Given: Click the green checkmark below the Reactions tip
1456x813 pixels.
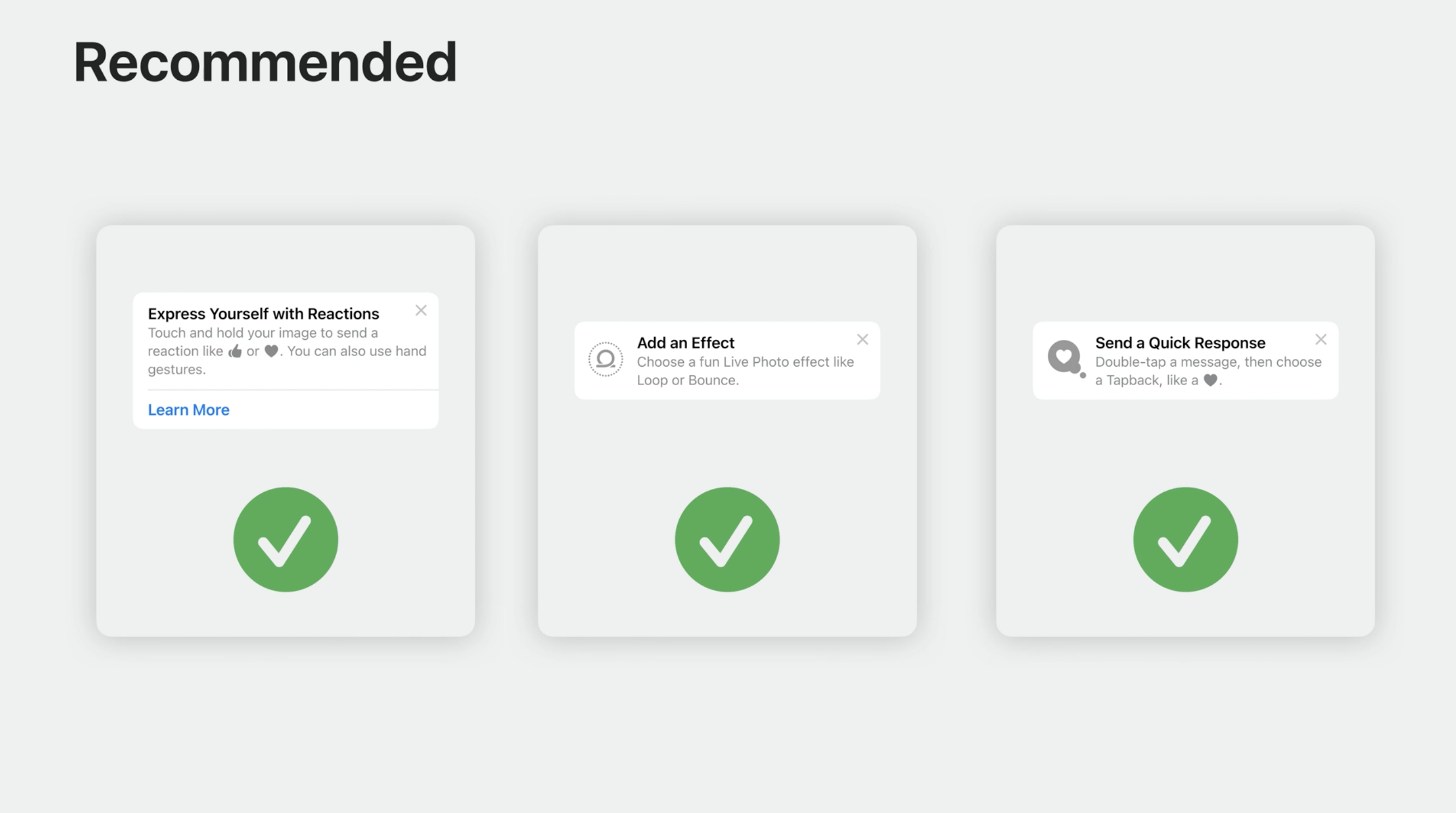Looking at the screenshot, I should click(x=285, y=540).
